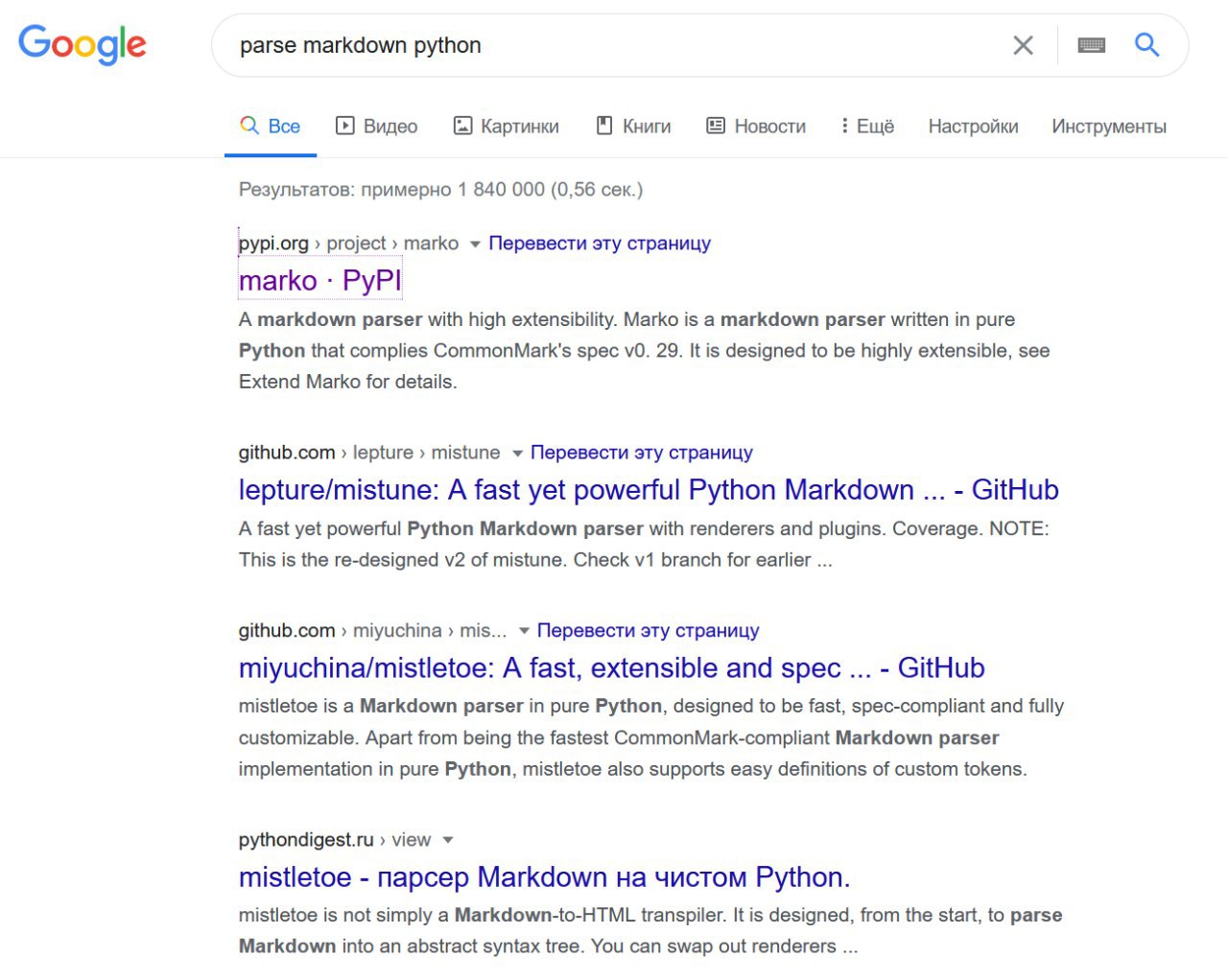Translate the miyuchina mistletoe page
The image size is (1228, 980).
point(648,630)
